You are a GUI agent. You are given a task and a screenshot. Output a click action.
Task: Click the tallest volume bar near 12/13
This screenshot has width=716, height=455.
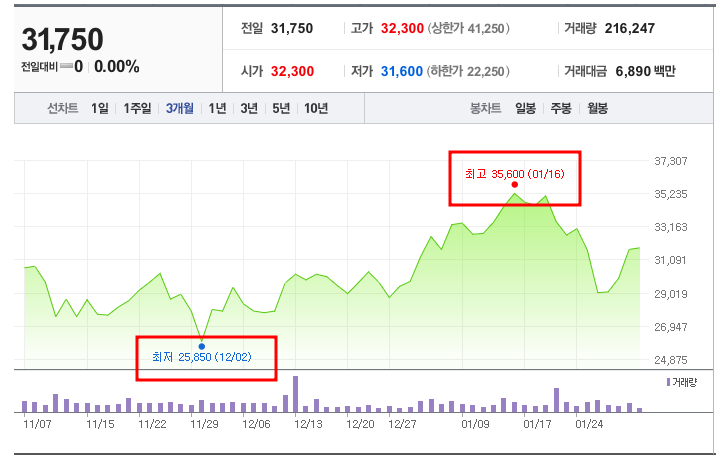pyautogui.click(x=295, y=394)
